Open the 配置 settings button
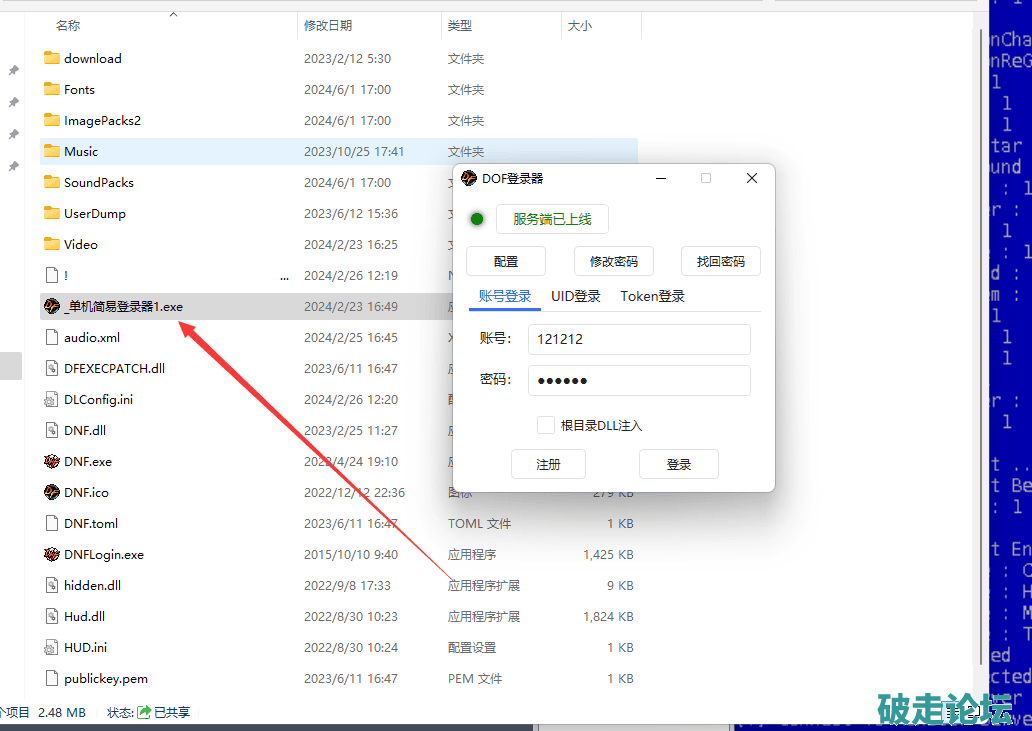1032x731 pixels. coord(506,262)
